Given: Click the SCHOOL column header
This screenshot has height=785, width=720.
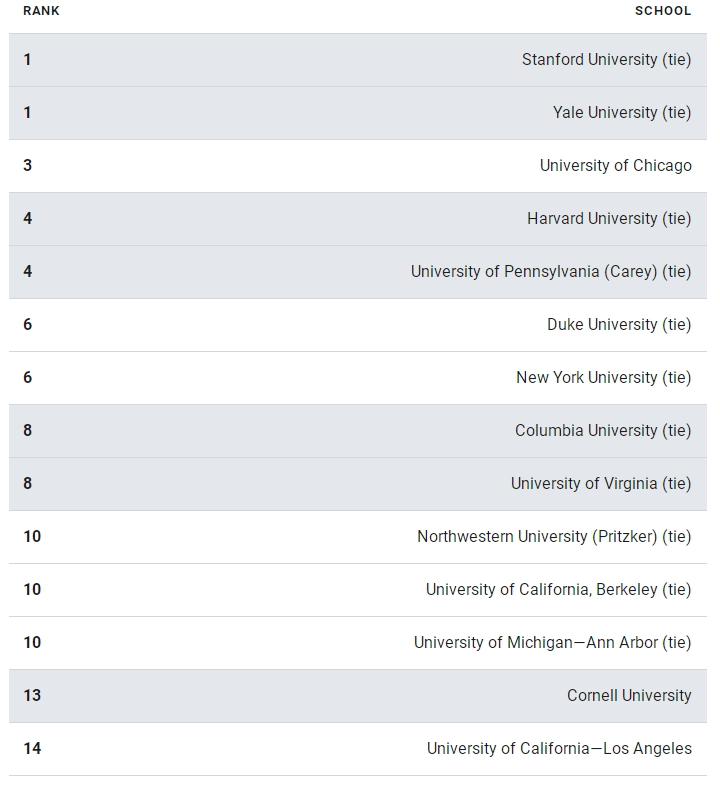Looking at the screenshot, I should (x=663, y=11).
